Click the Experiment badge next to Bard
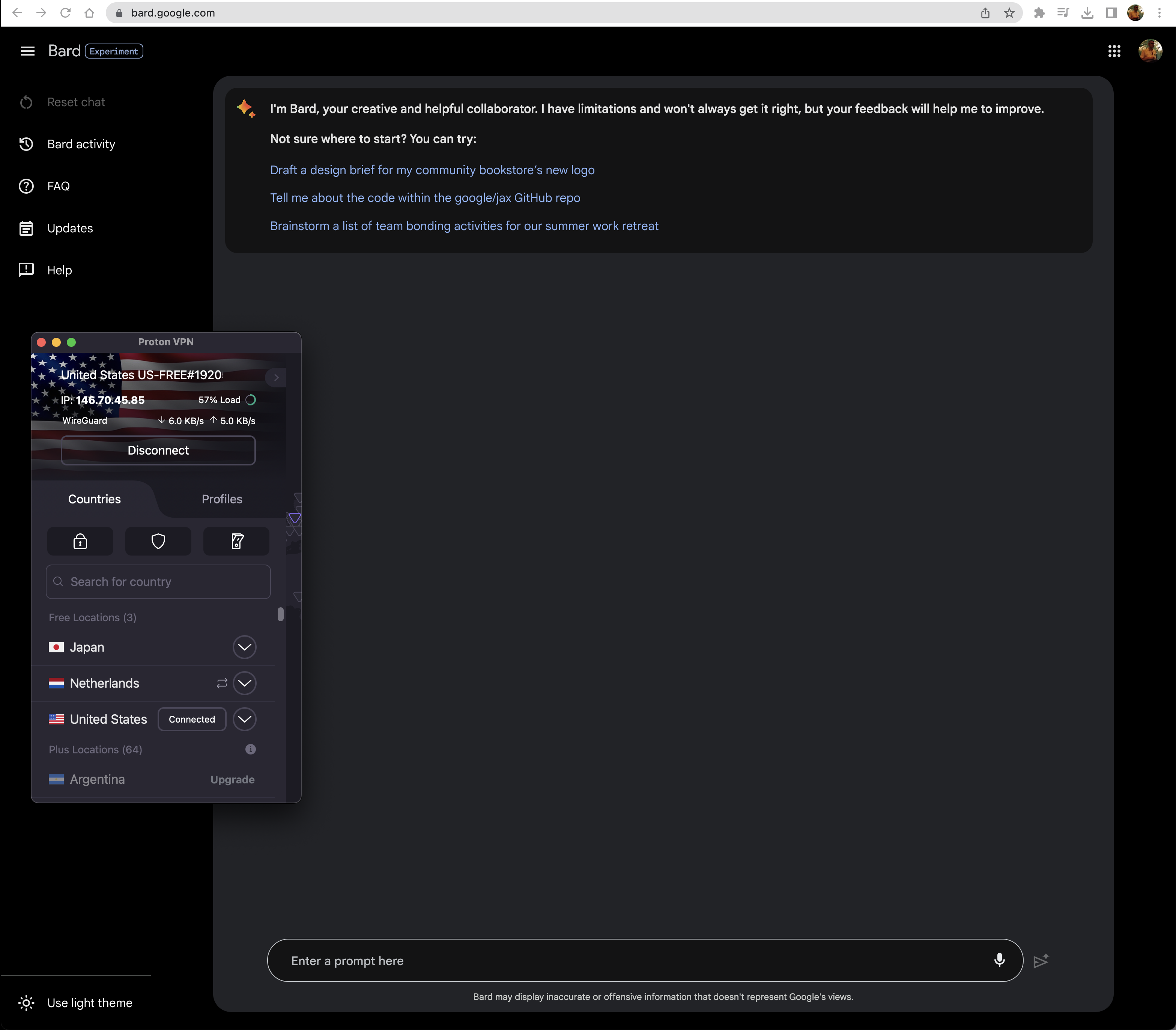The height and width of the screenshot is (1030, 1176). coord(114,51)
